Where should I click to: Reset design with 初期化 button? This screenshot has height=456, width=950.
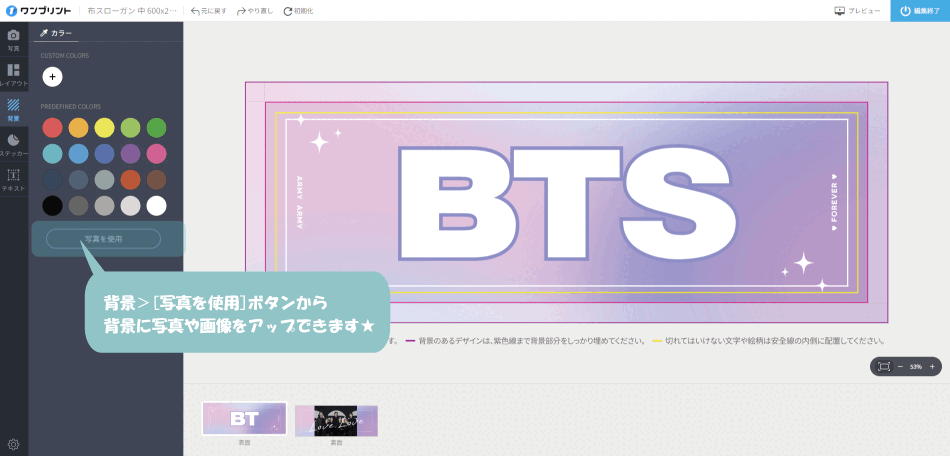tap(298, 10)
